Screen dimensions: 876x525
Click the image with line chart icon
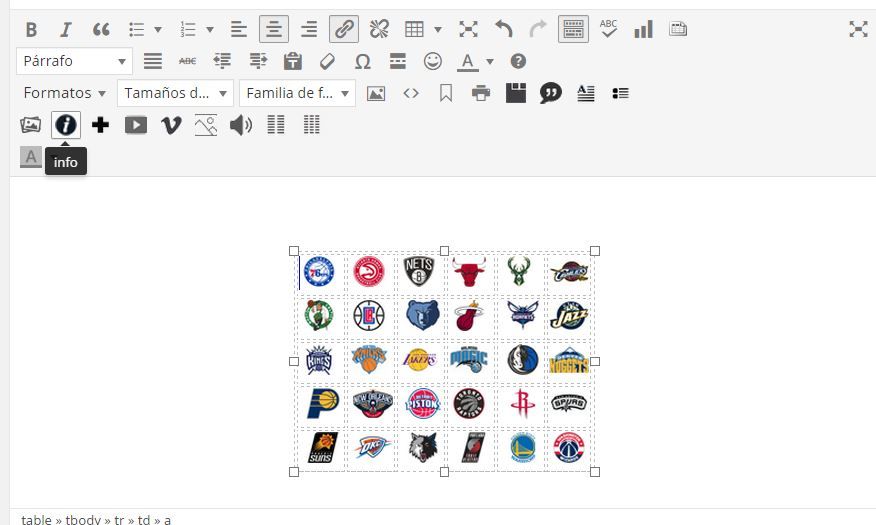pos(206,125)
